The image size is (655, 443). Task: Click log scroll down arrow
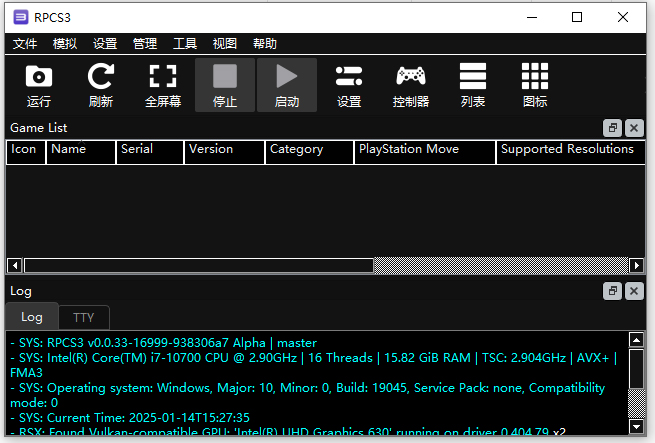pos(636,427)
